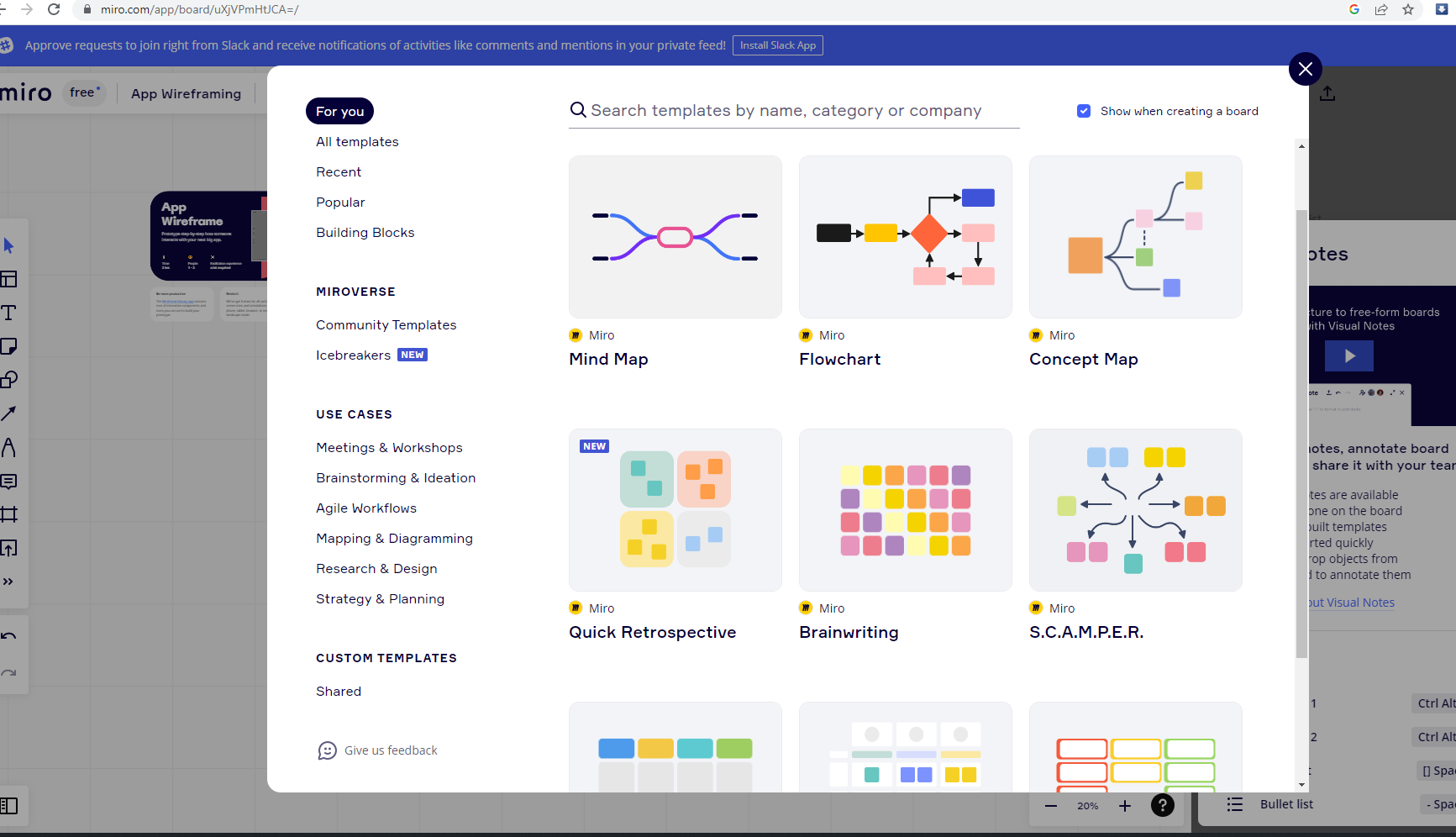Click the template search field
The width and height of the screenshot is (1456, 837).
point(794,111)
